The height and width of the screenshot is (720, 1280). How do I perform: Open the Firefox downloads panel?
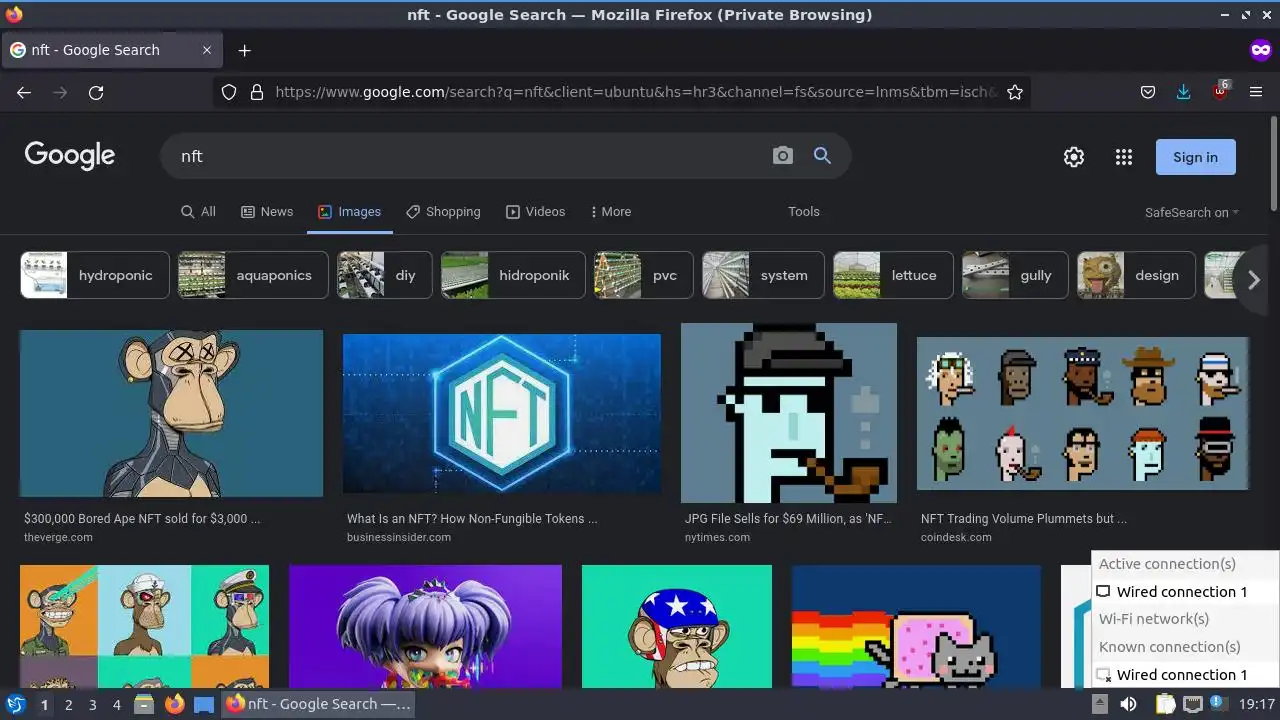(1183, 92)
